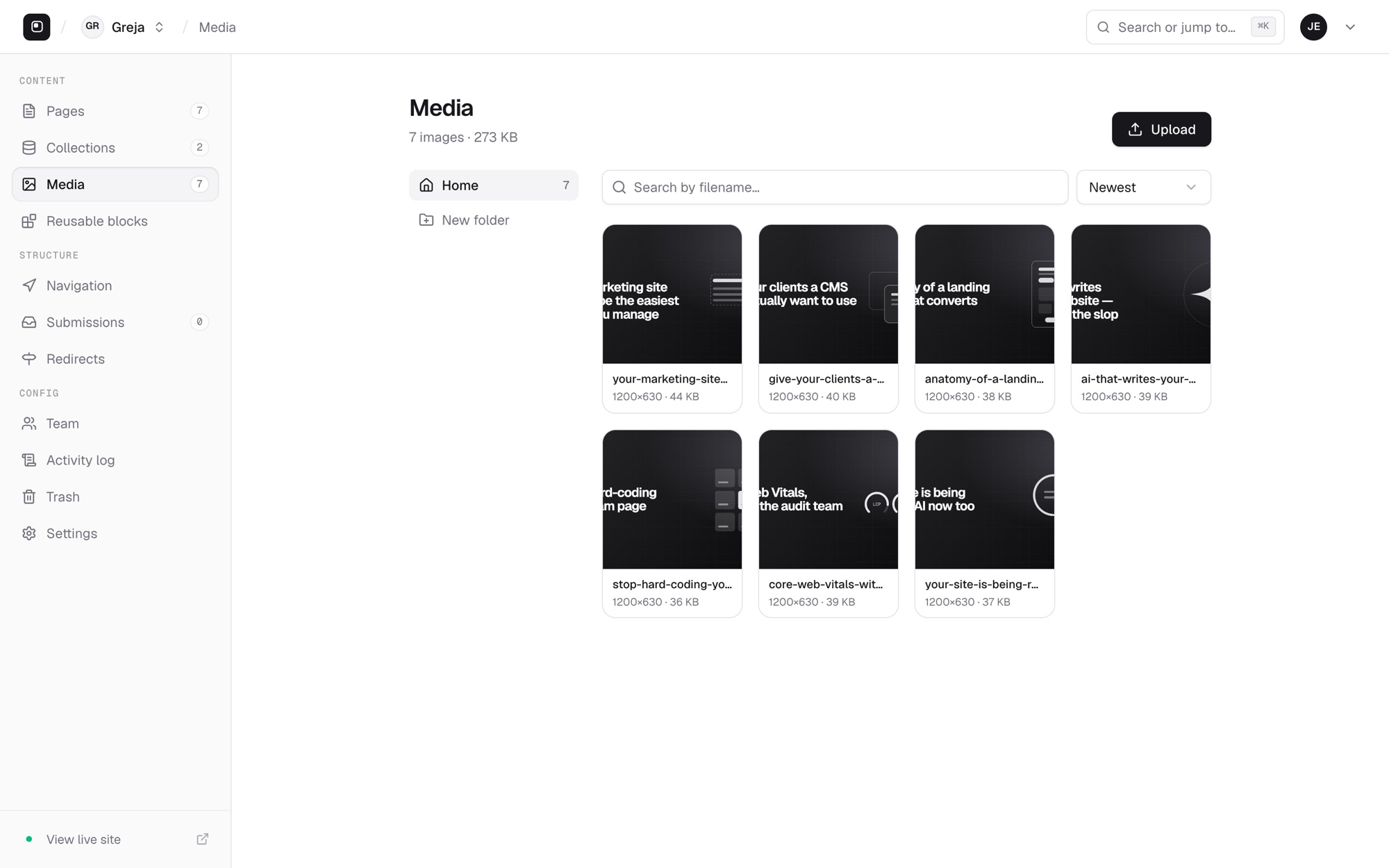1389x868 pixels.
Task: Open Redirects page
Action: click(x=115, y=359)
